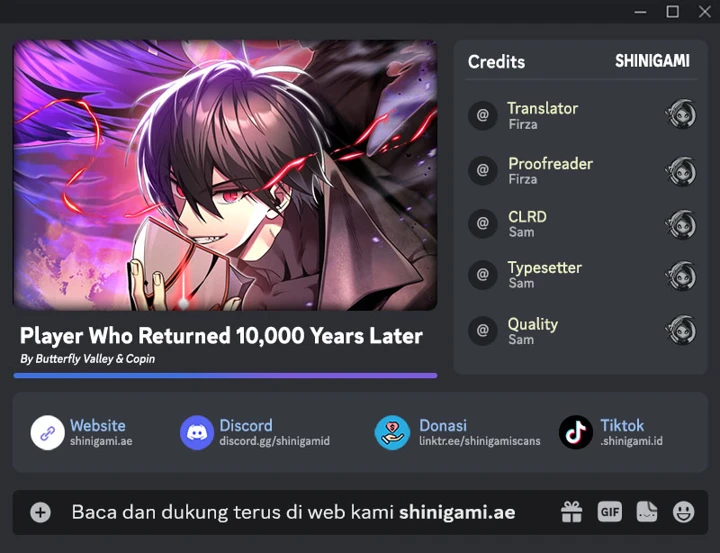Viewport: 720px width, 553px height.
Task: Click the blue-purple progress bar under title
Action: pos(225,376)
